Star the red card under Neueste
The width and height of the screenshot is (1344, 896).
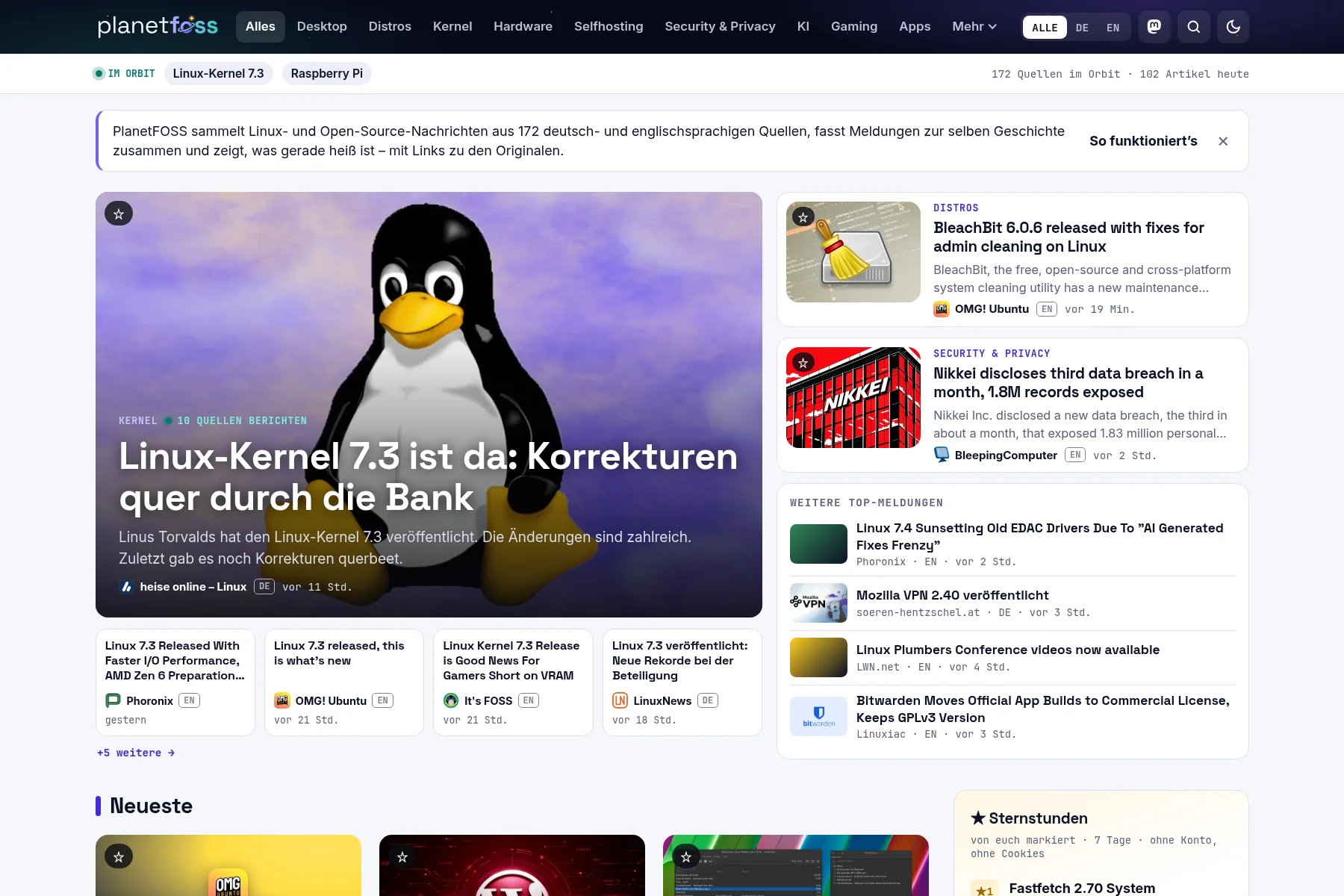(x=402, y=856)
